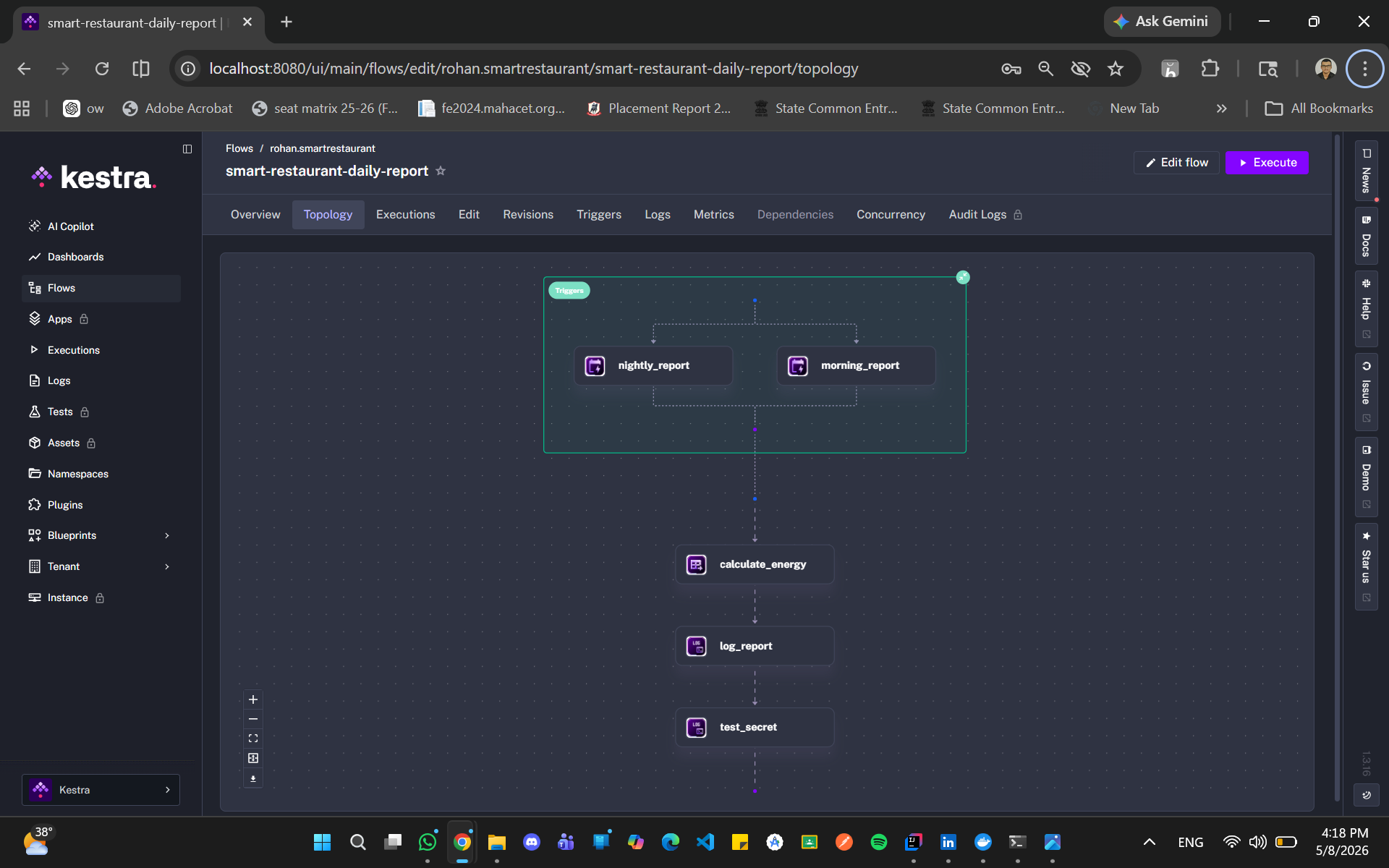Open Spotify from taskbar
This screenshot has width=1389, height=868.
coord(879,842)
